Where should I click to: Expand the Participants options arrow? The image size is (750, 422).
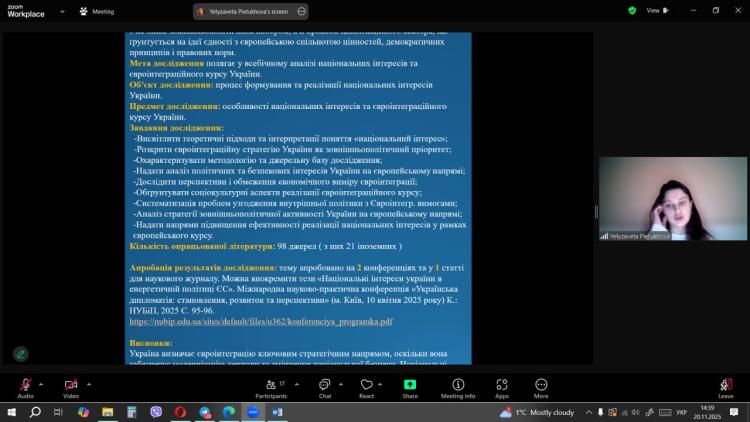297,384
